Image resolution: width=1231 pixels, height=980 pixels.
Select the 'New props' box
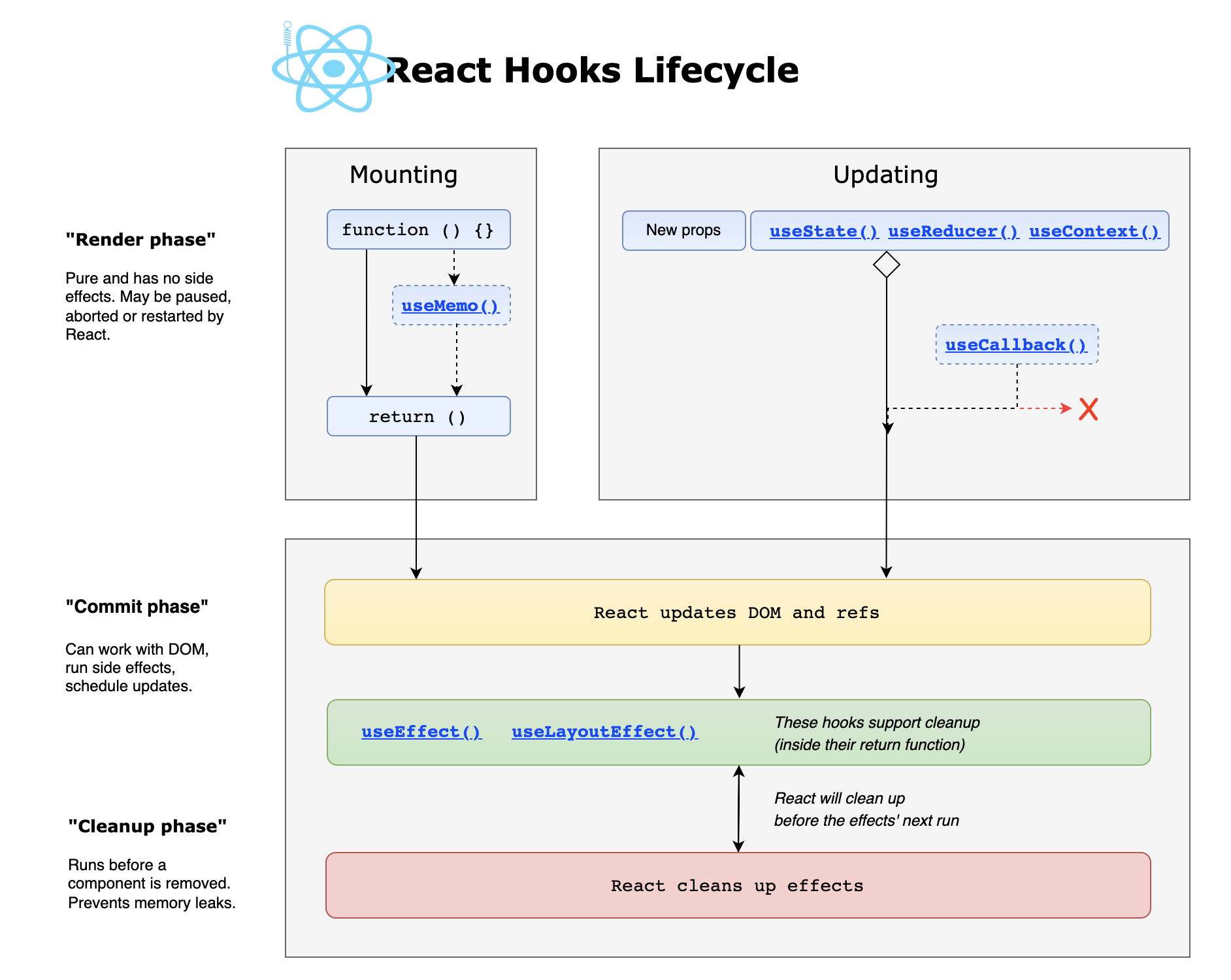coord(684,231)
